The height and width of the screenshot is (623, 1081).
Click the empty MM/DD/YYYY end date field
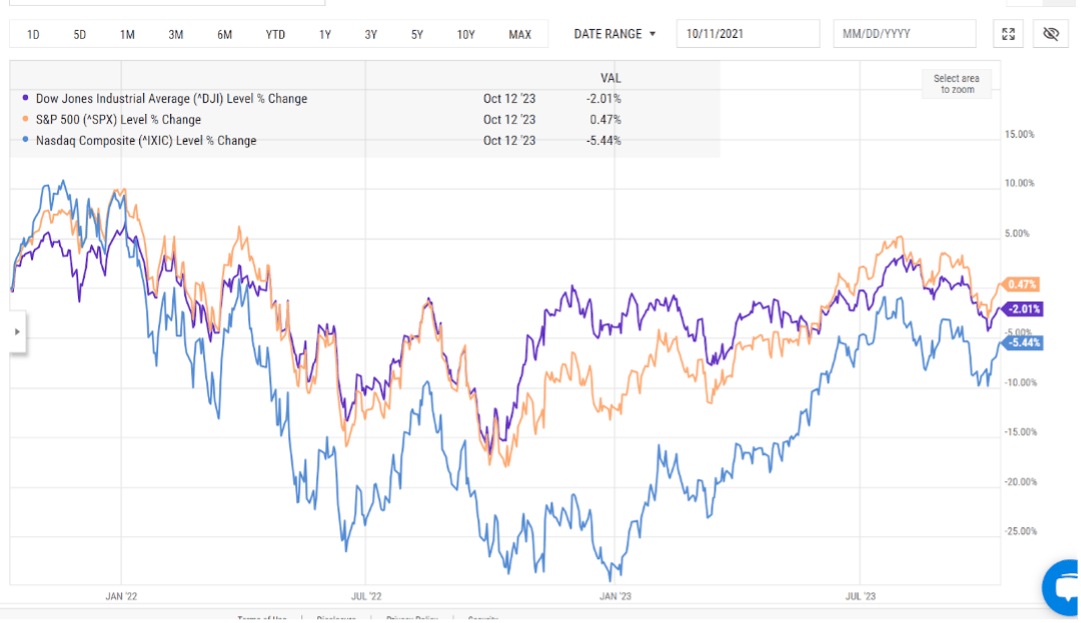coord(904,34)
